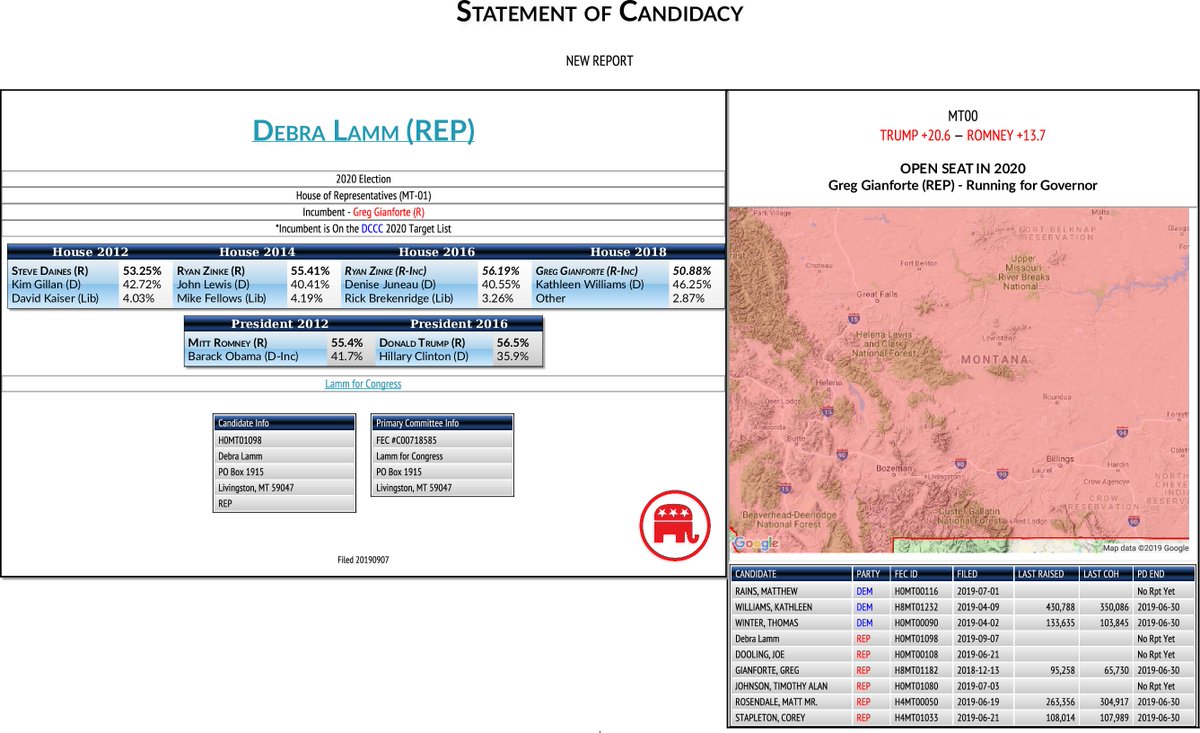Click the FEC #C00718585 committee ID
Screen dimensions: 1200x733
(x=407, y=440)
